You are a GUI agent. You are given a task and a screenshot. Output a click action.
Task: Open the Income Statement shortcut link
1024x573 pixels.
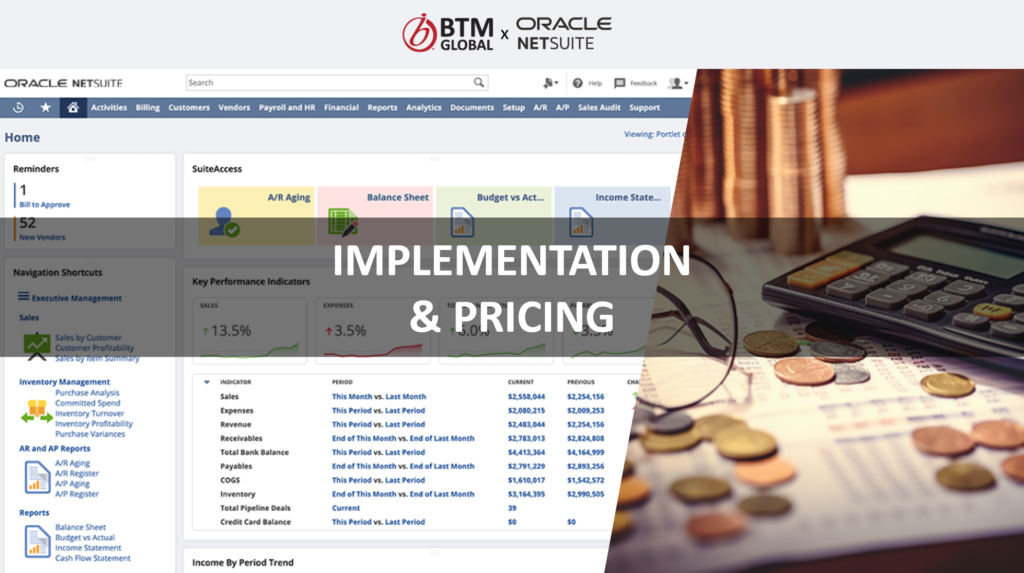click(x=88, y=548)
